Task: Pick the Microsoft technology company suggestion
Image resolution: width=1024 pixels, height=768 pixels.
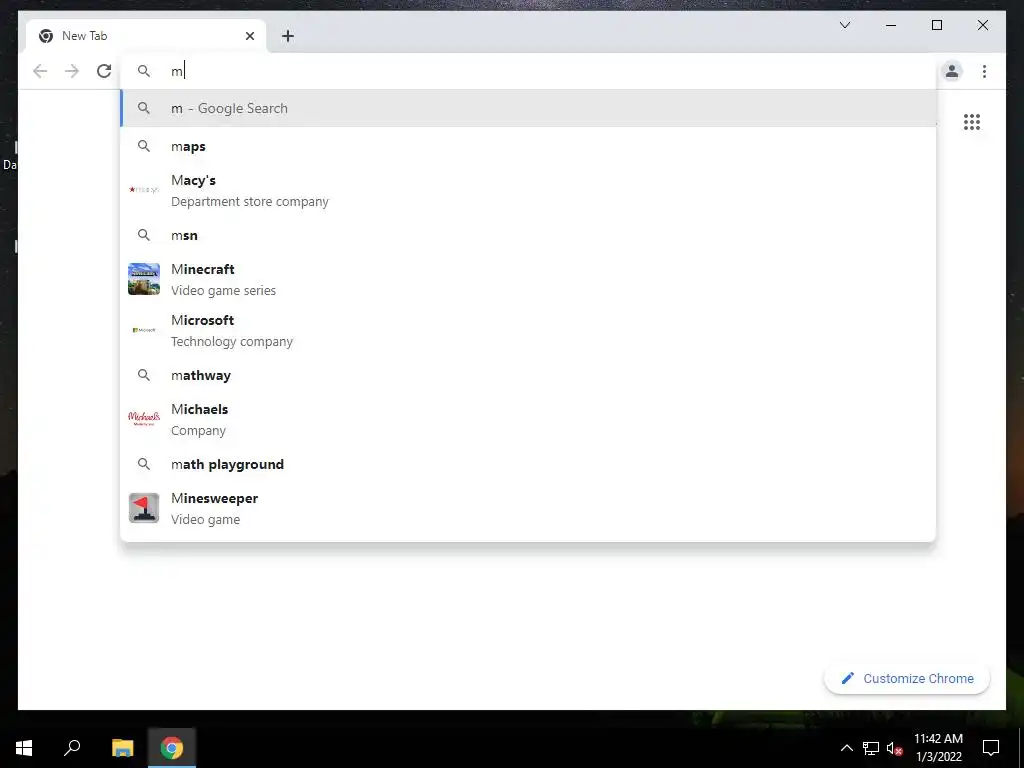Action: coord(528,330)
